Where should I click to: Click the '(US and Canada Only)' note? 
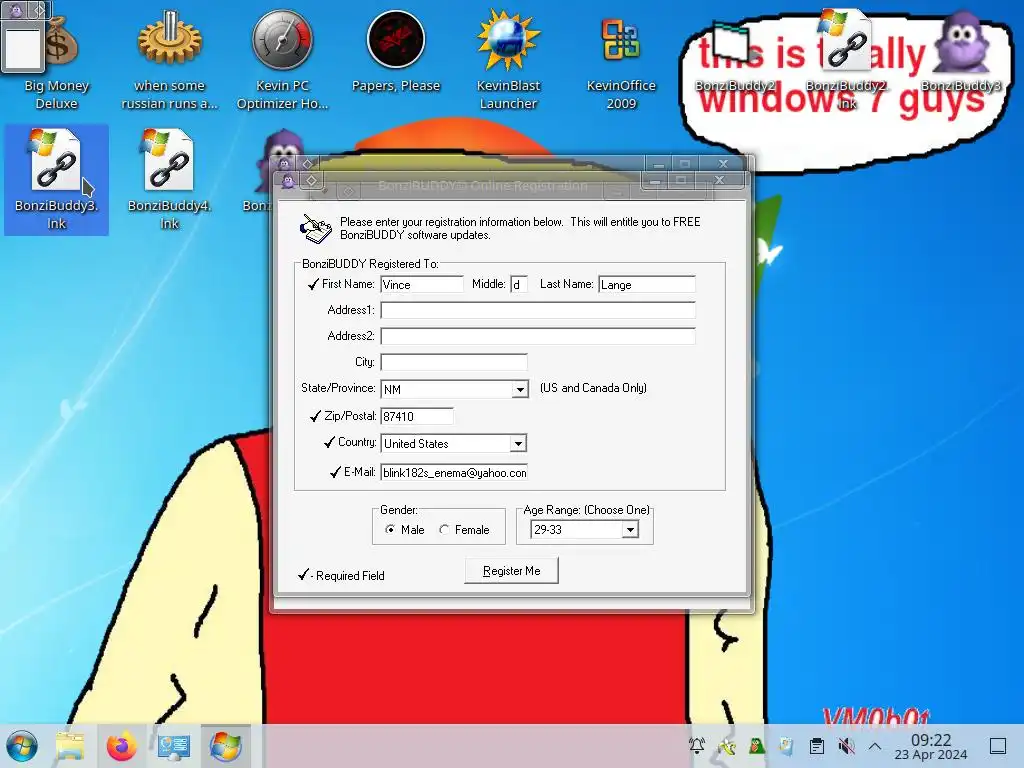point(594,388)
